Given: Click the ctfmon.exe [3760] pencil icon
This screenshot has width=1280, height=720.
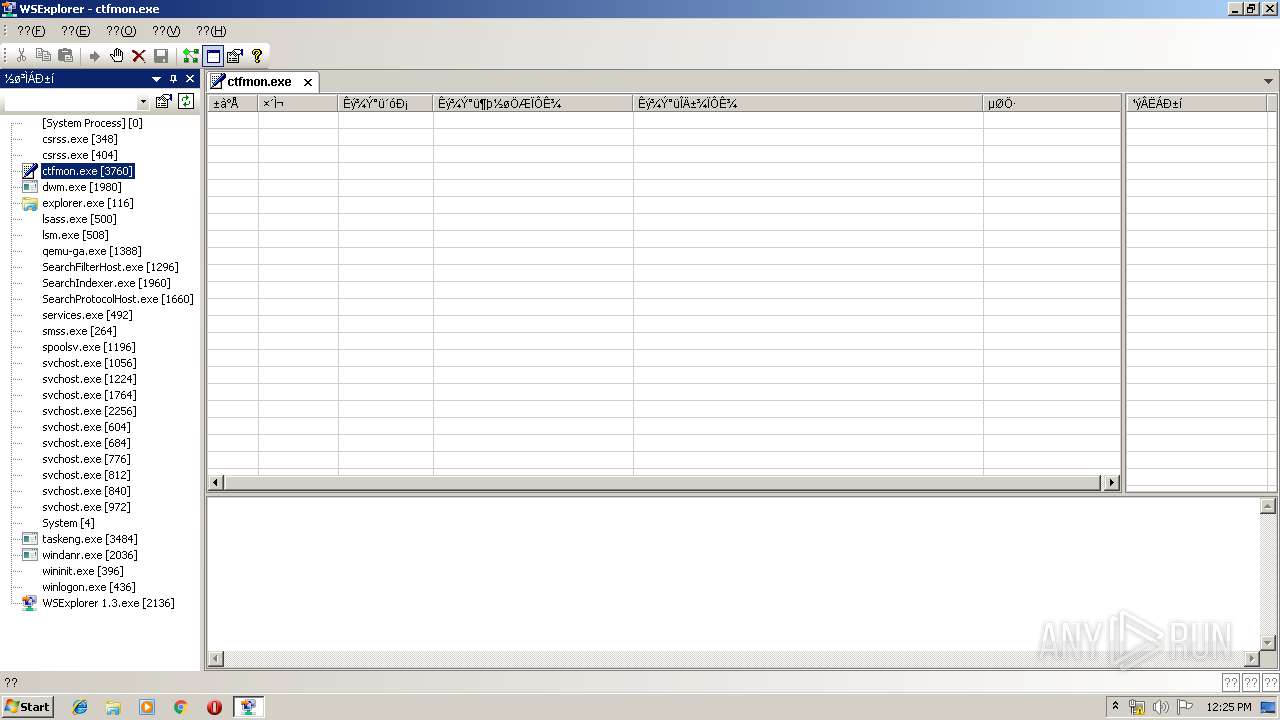Looking at the screenshot, I should (30, 171).
